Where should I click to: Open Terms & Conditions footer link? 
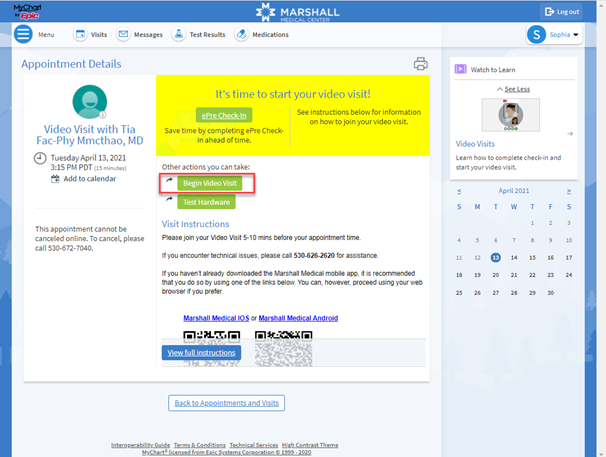click(199, 445)
